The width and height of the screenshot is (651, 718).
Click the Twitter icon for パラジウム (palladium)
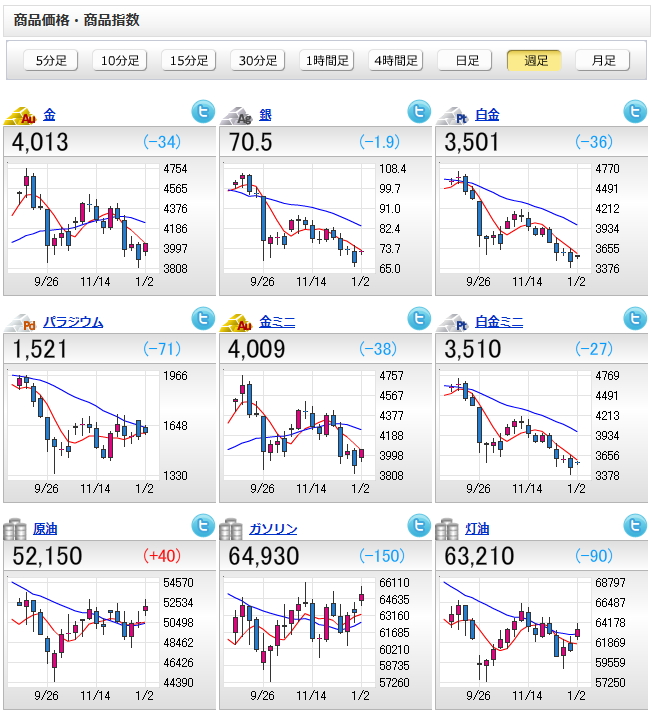pos(203,319)
